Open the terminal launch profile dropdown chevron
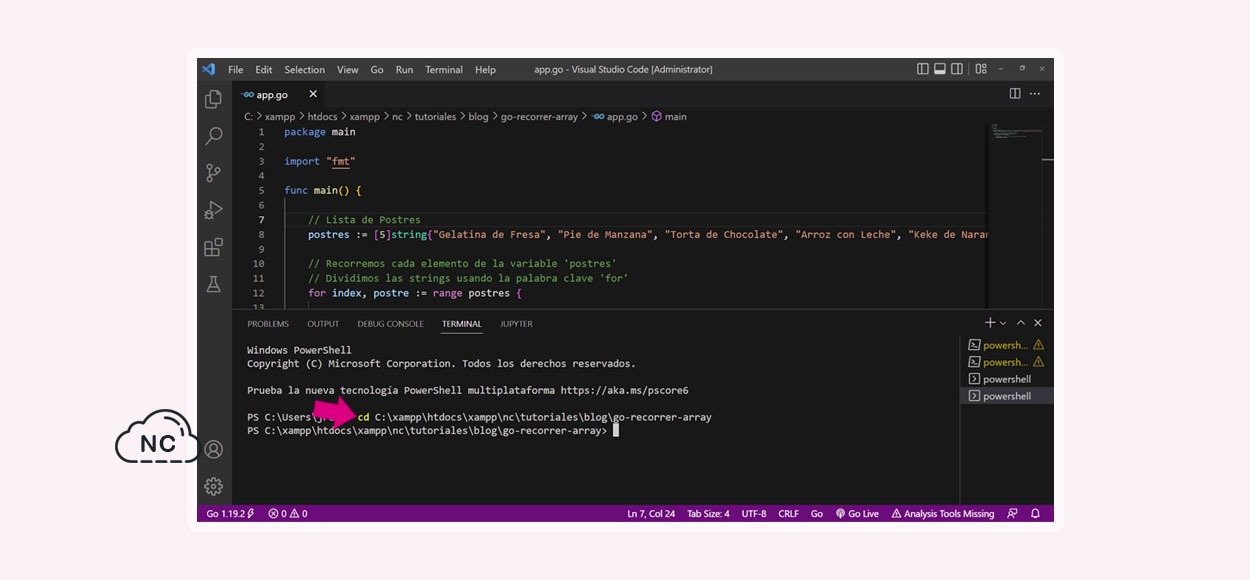Image resolution: width=1250 pixels, height=580 pixels. pyautogui.click(x=1003, y=323)
